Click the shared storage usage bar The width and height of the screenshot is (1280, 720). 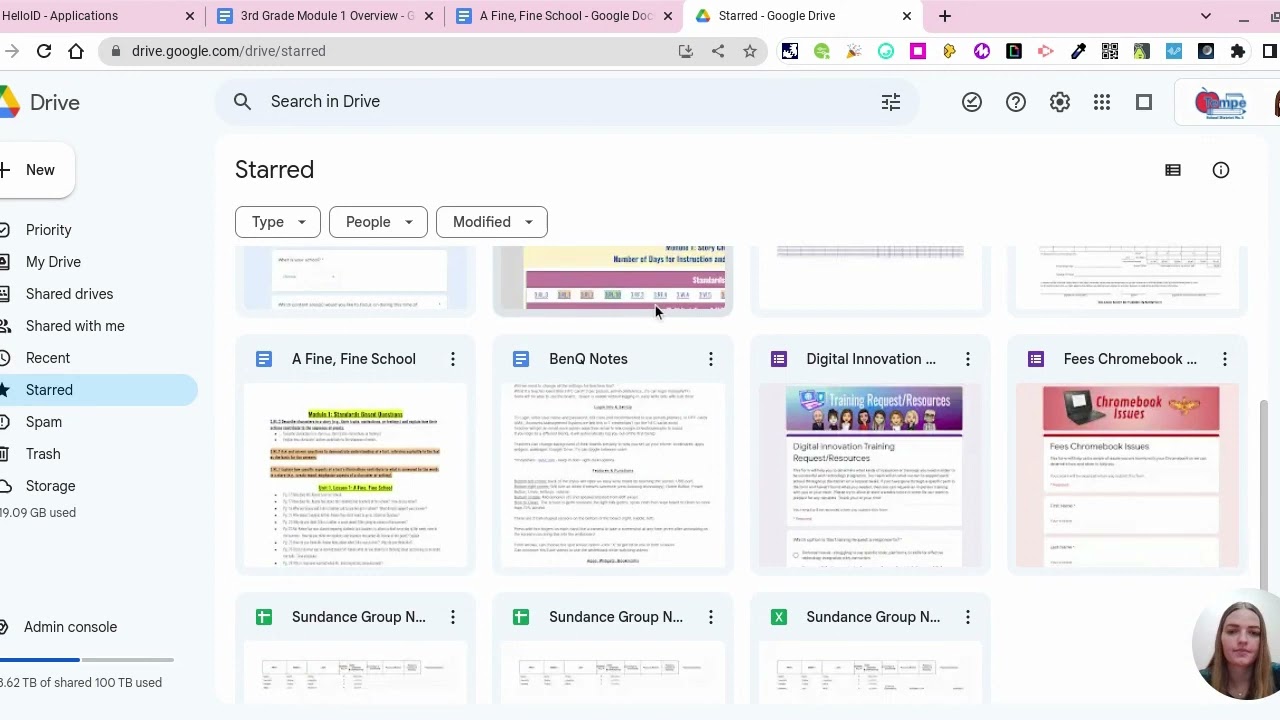coord(87,660)
